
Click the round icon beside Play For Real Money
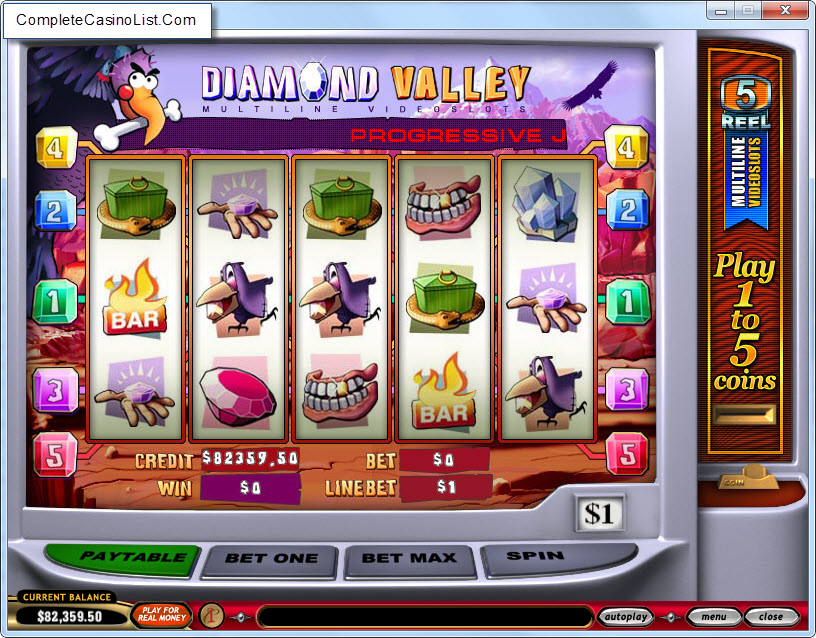pos(211,616)
